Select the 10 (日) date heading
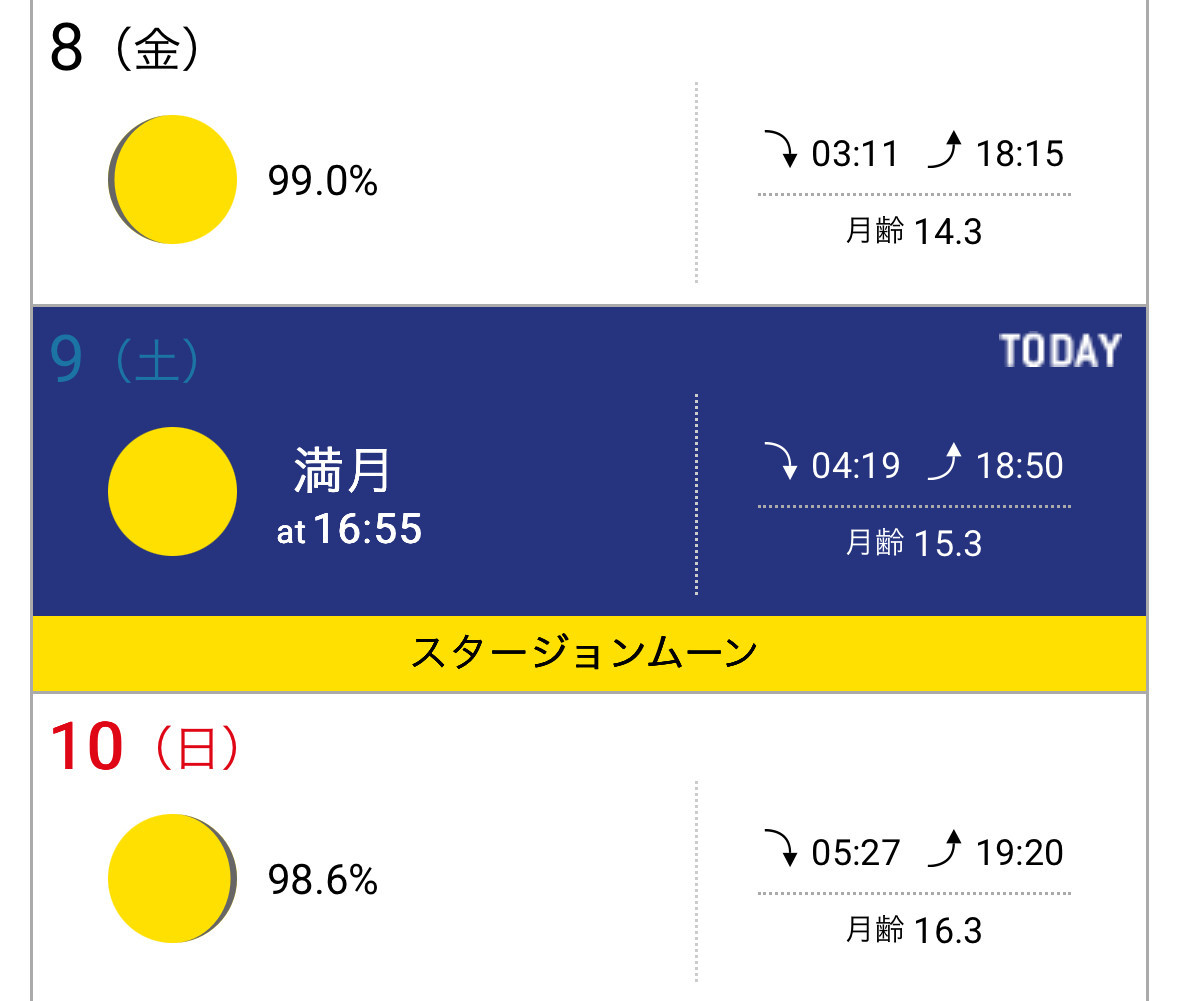 tap(144, 747)
